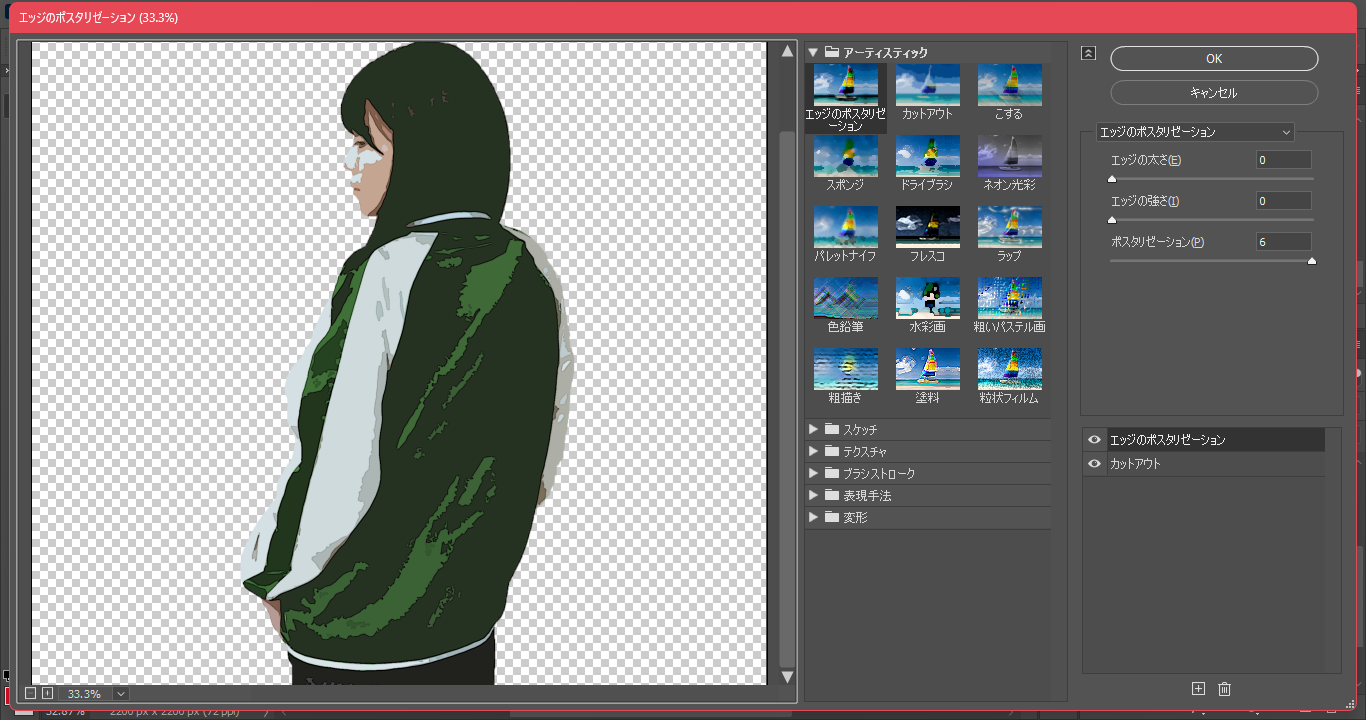Hide the エッジのポスタリゼーション effect layer

point(1095,440)
